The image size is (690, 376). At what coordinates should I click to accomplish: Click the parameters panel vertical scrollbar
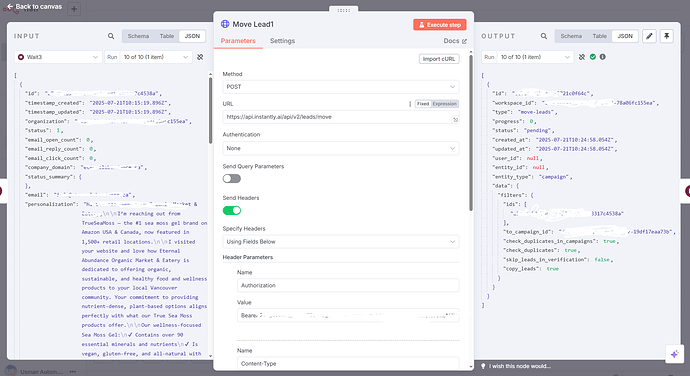471,132
